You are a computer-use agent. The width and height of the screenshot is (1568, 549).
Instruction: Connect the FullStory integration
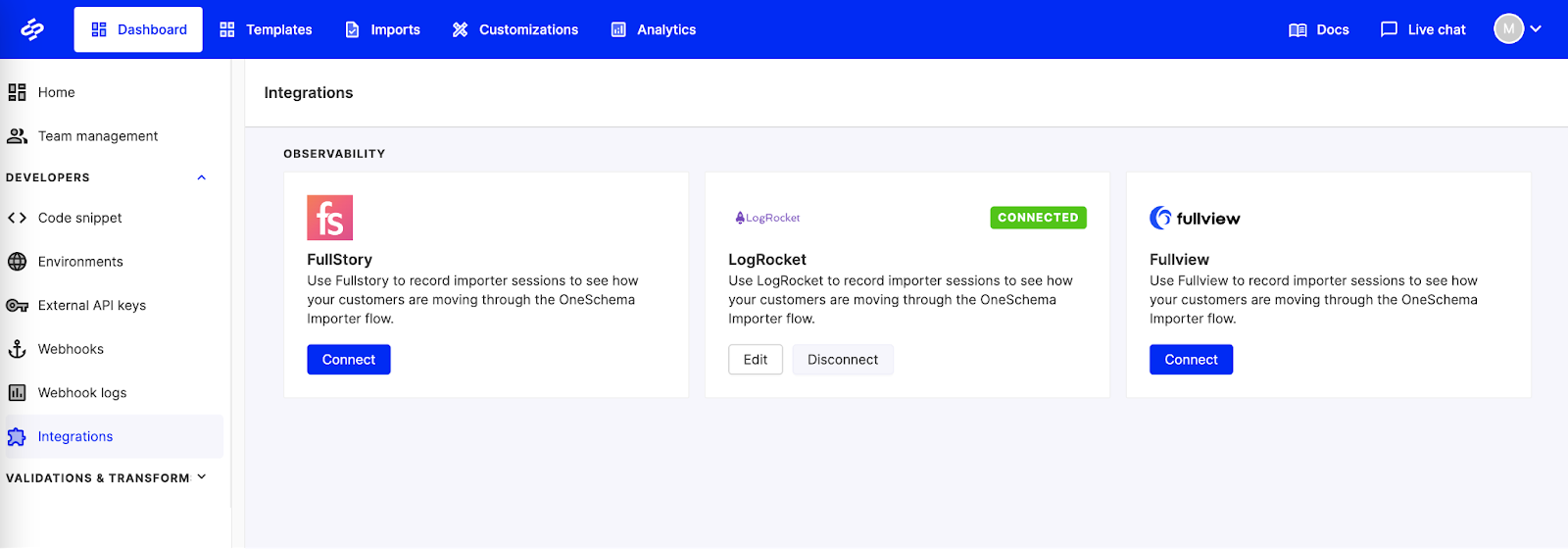point(349,360)
